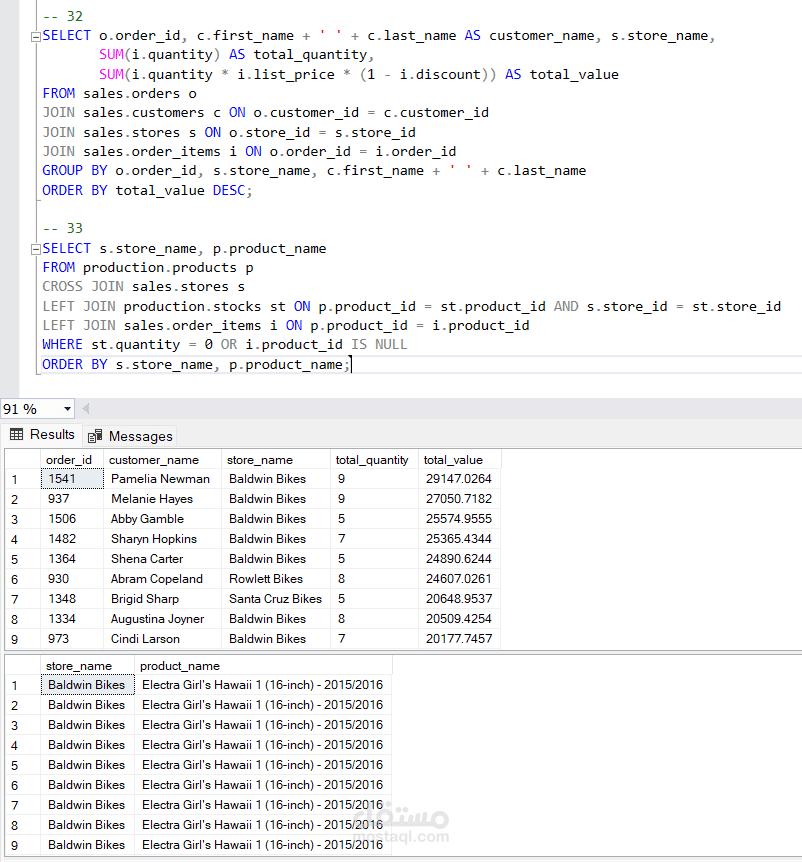Screen dimensions: 802x862
Task: Click the left scroll arrow beside zoom control
Action: 86,407
